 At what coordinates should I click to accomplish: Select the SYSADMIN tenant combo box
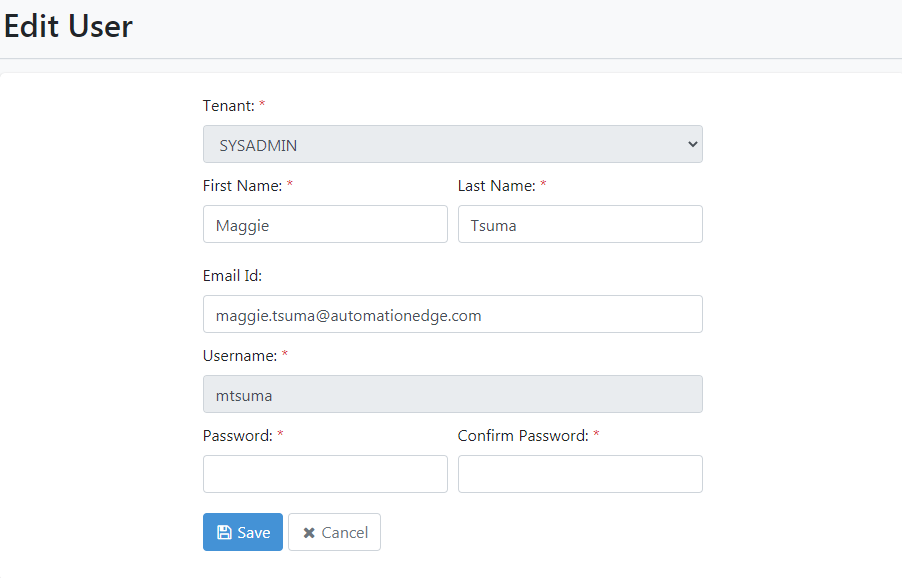coord(453,144)
